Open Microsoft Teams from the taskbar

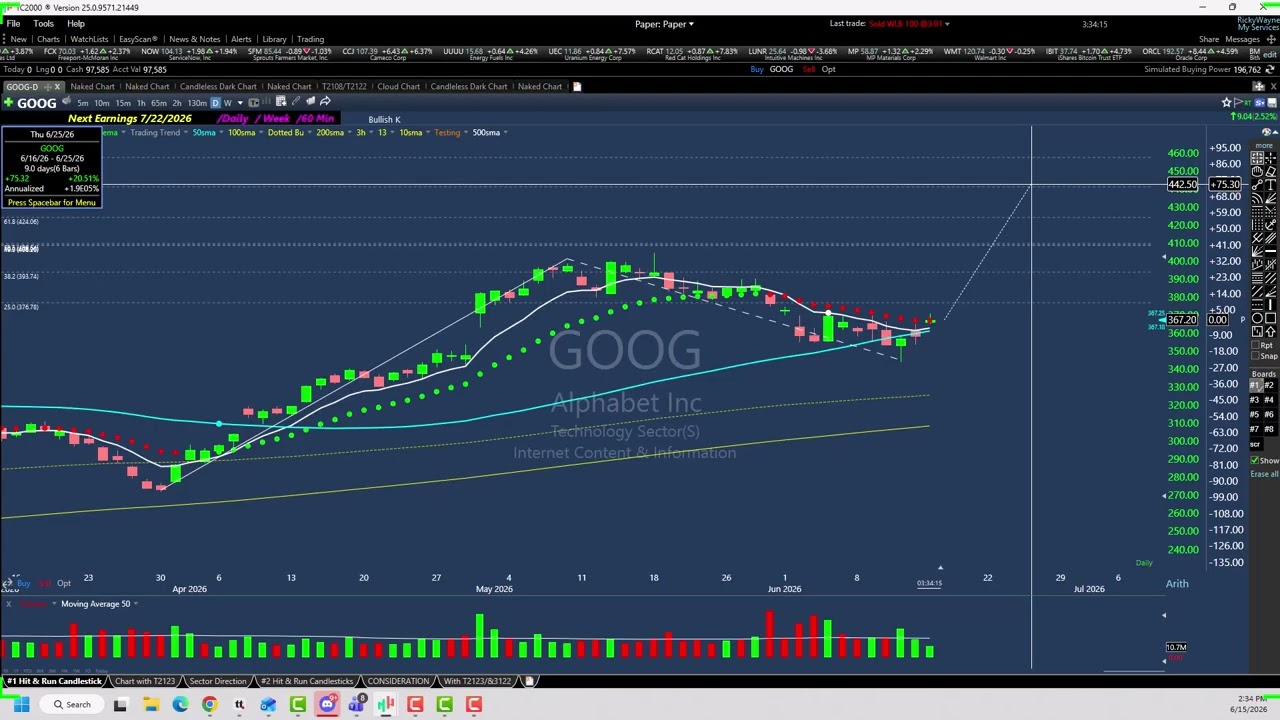pos(357,705)
